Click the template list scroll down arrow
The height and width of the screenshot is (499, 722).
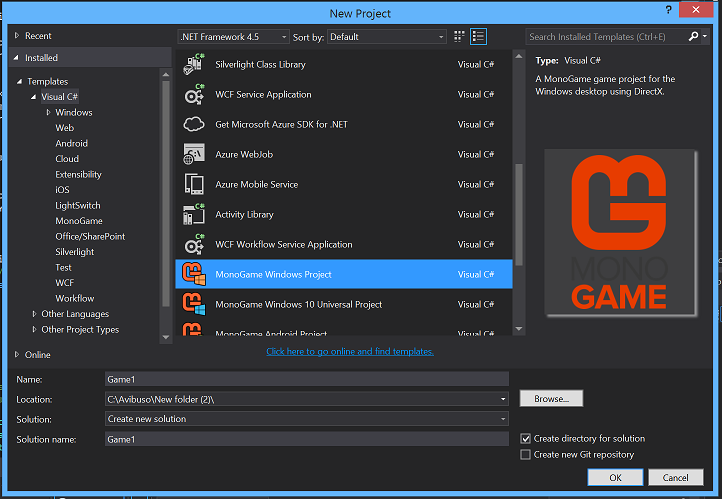click(x=519, y=329)
